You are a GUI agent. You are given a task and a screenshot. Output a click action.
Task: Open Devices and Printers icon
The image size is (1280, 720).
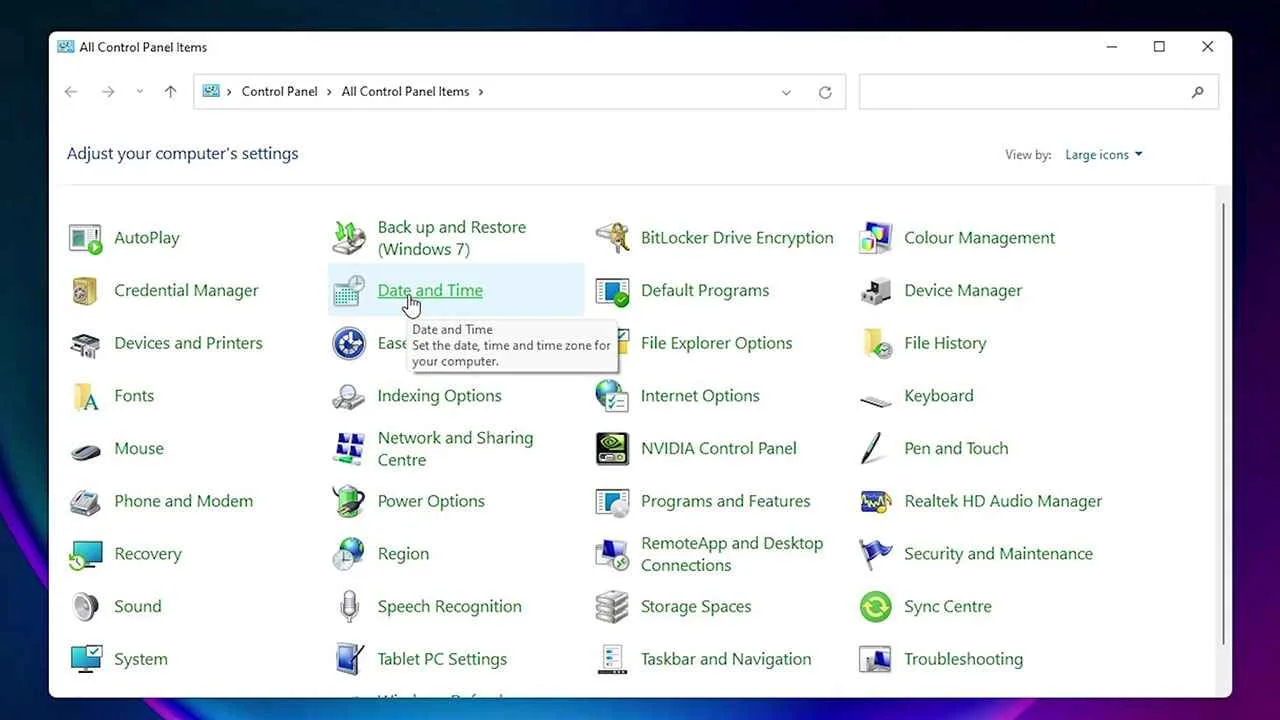coord(86,344)
